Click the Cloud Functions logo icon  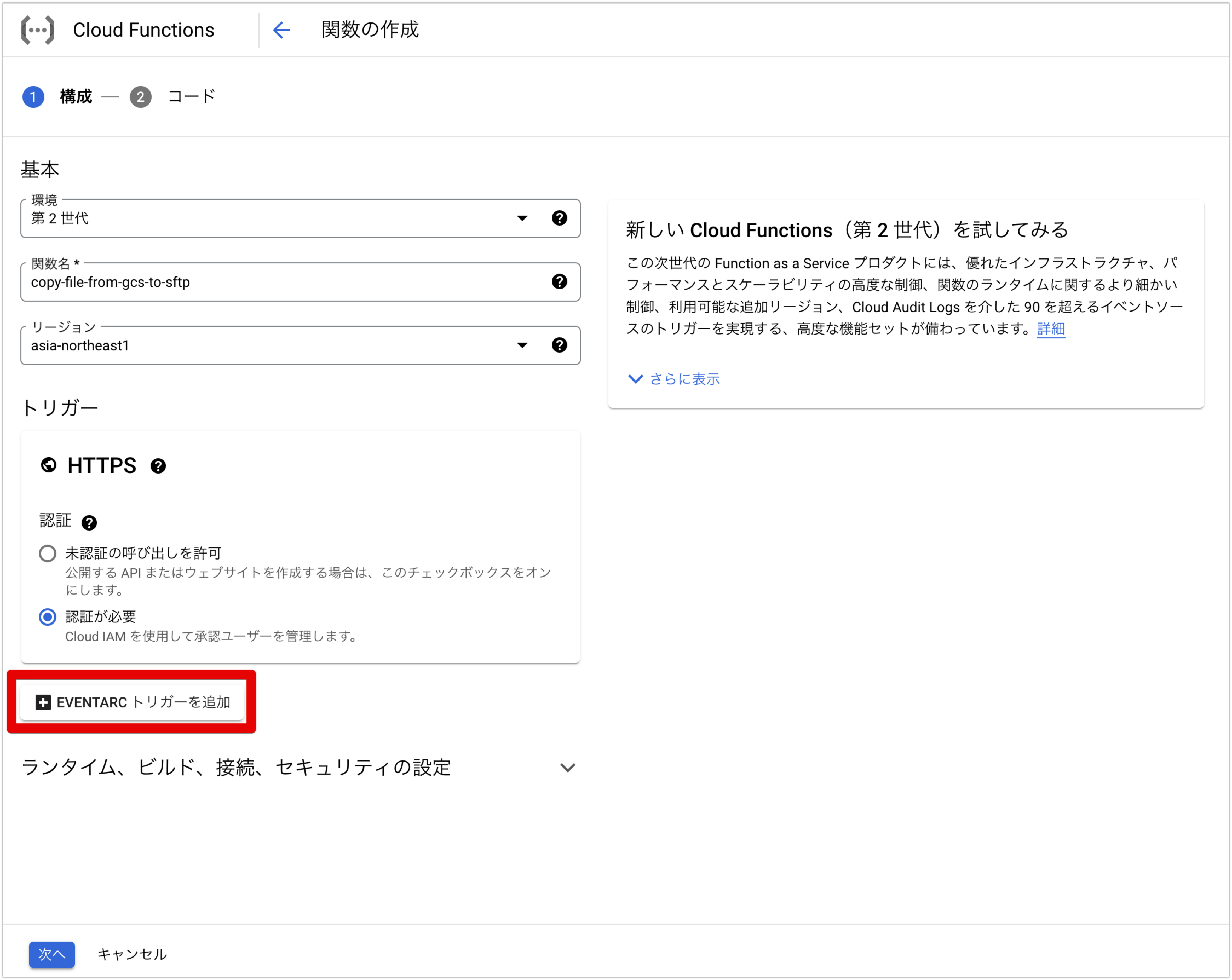click(x=38, y=30)
